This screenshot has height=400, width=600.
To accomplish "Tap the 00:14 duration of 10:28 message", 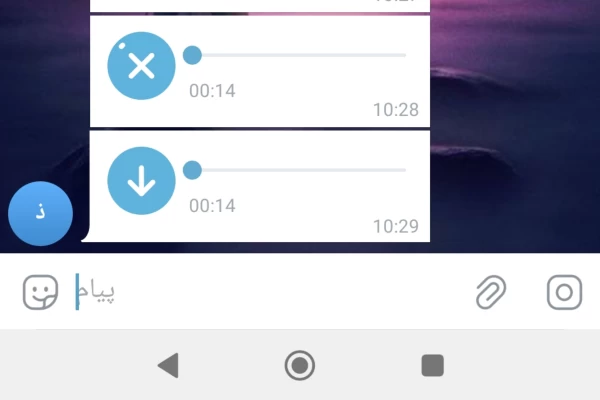I will (212, 91).
